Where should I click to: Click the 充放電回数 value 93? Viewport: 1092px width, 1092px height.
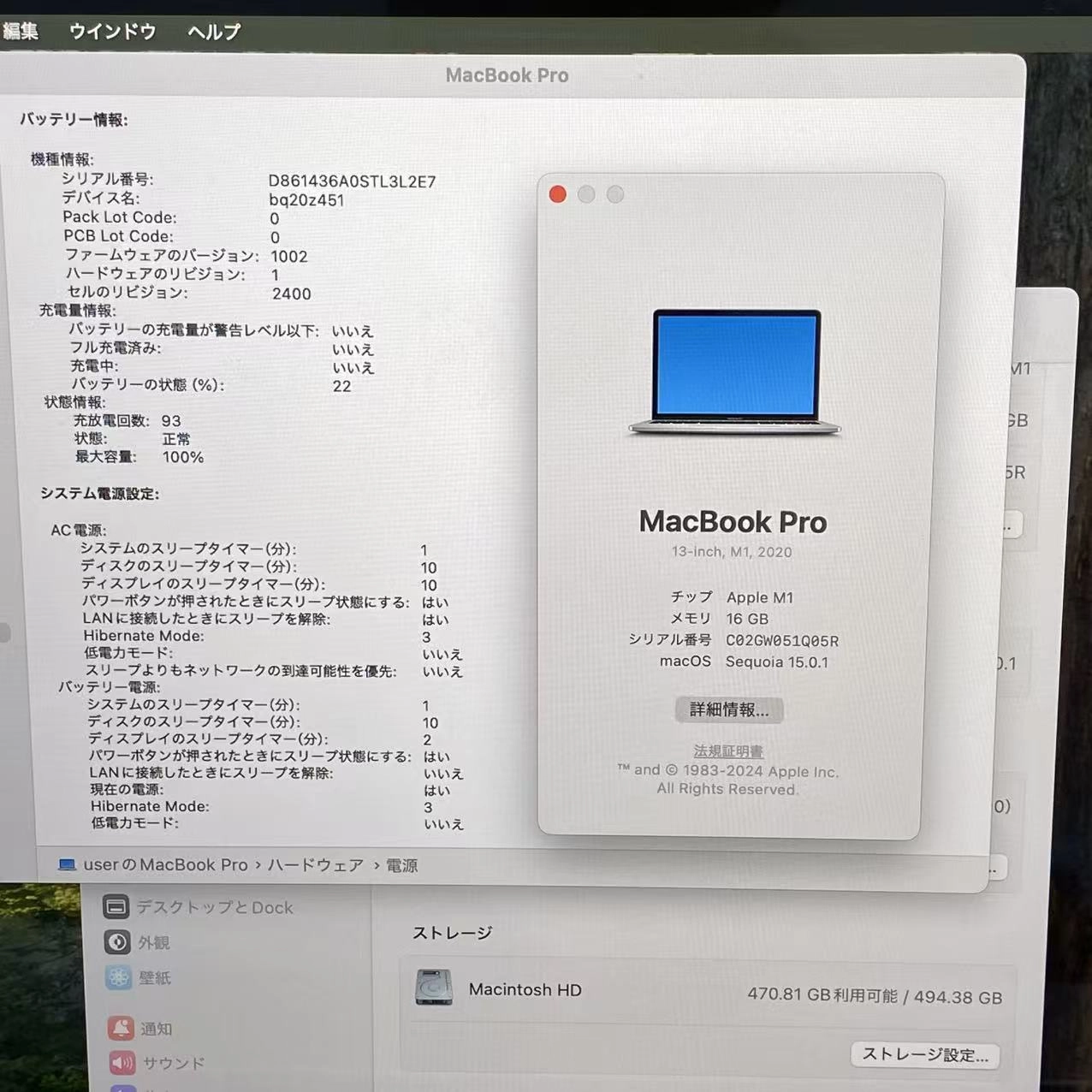point(171,421)
